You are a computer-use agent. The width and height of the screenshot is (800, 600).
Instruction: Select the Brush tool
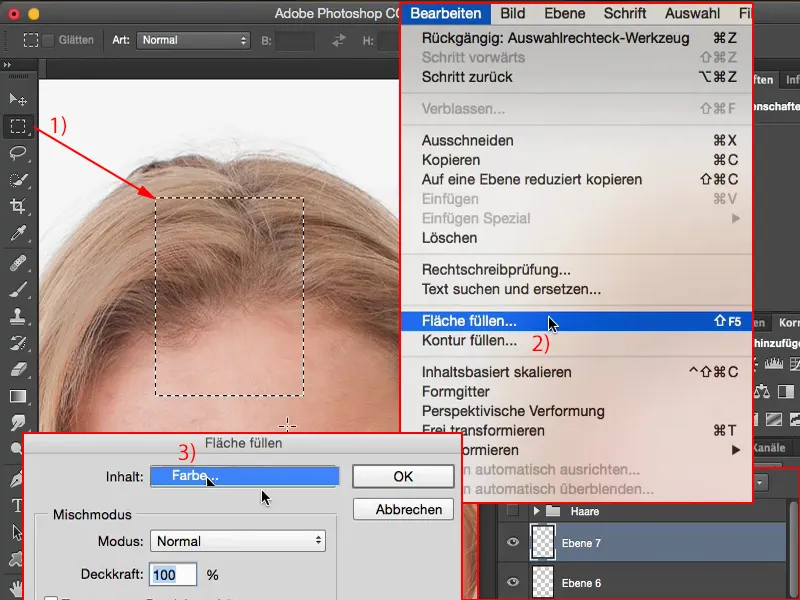point(18,290)
